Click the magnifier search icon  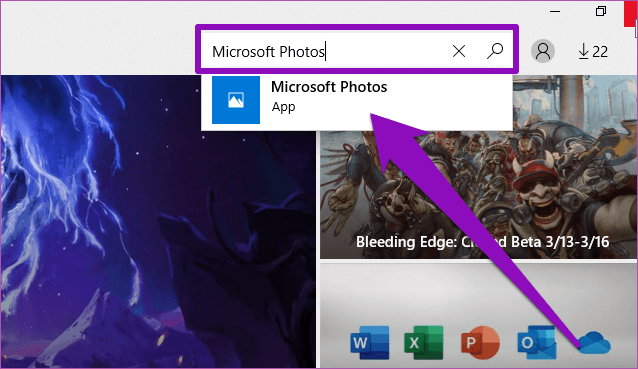[495, 51]
